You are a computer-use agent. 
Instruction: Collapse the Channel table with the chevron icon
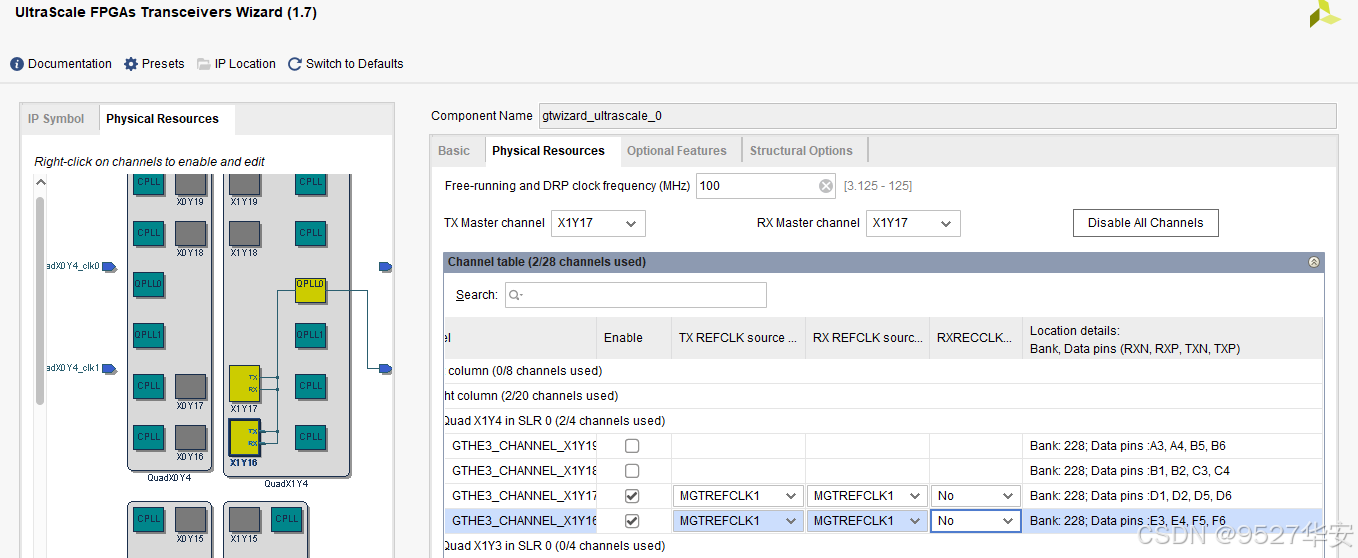click(1314, 262)
